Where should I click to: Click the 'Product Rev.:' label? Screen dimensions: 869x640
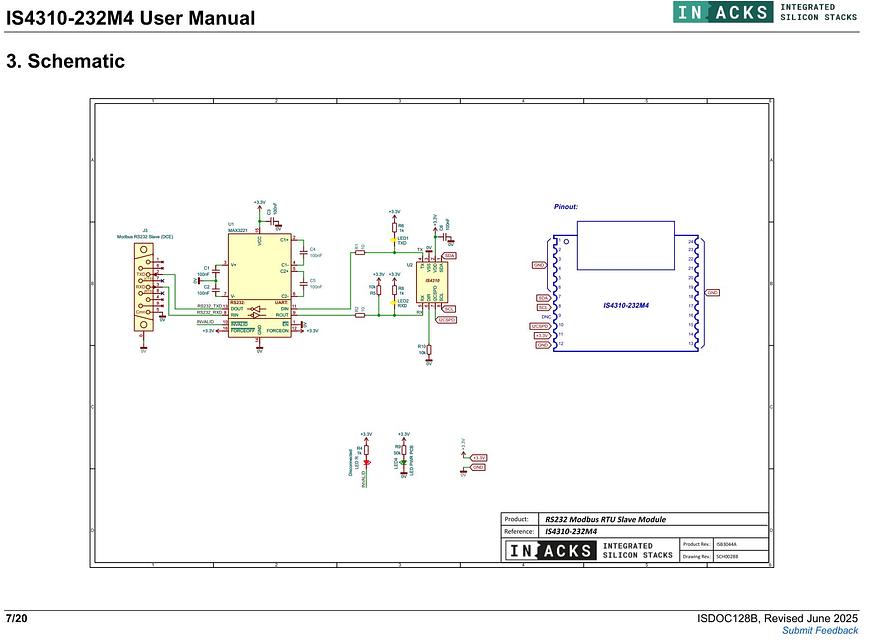697,544
